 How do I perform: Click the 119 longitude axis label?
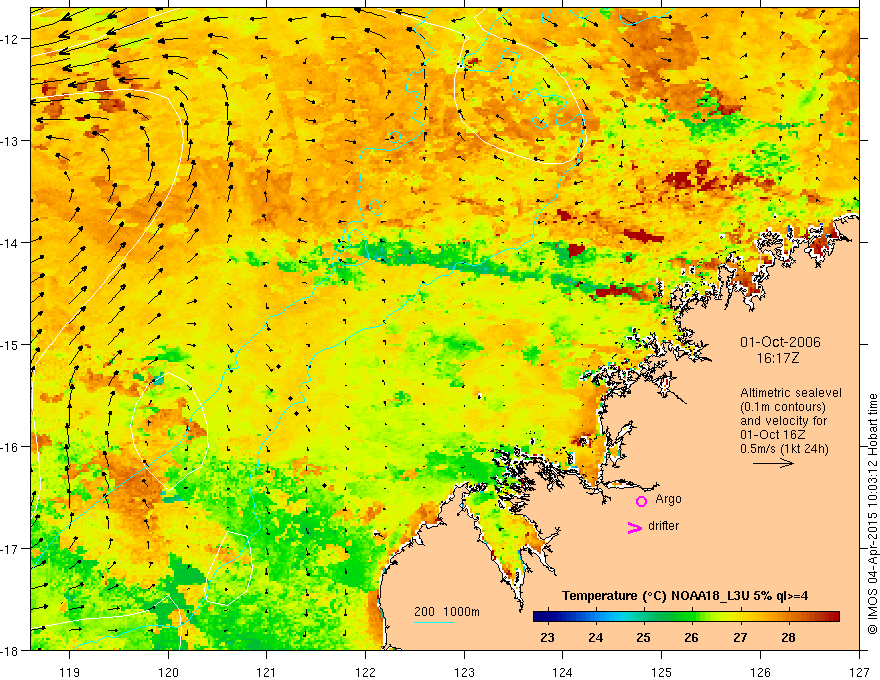click(70, 672)
